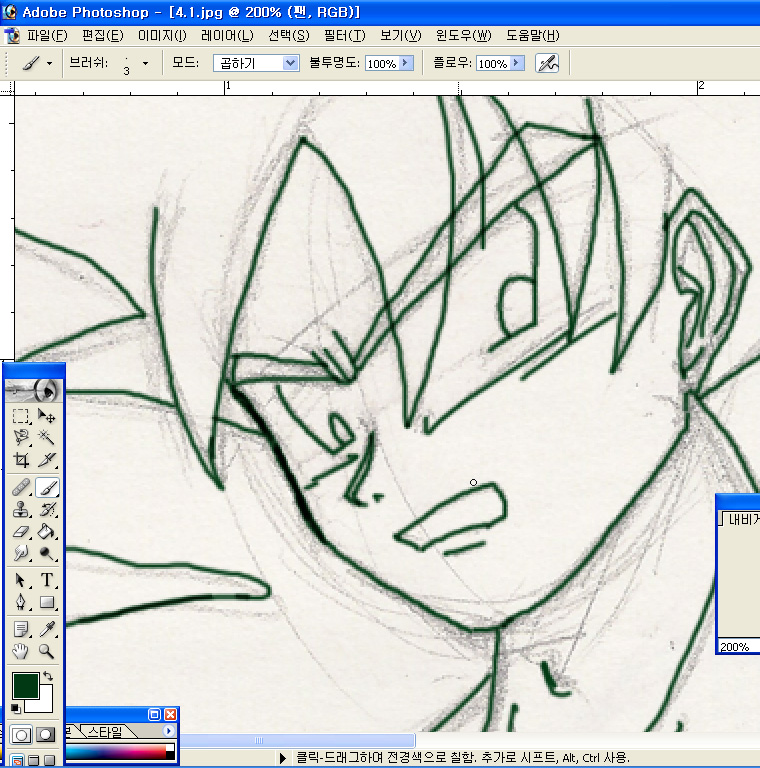Open the 파일(F) menu

coord(47,36)
